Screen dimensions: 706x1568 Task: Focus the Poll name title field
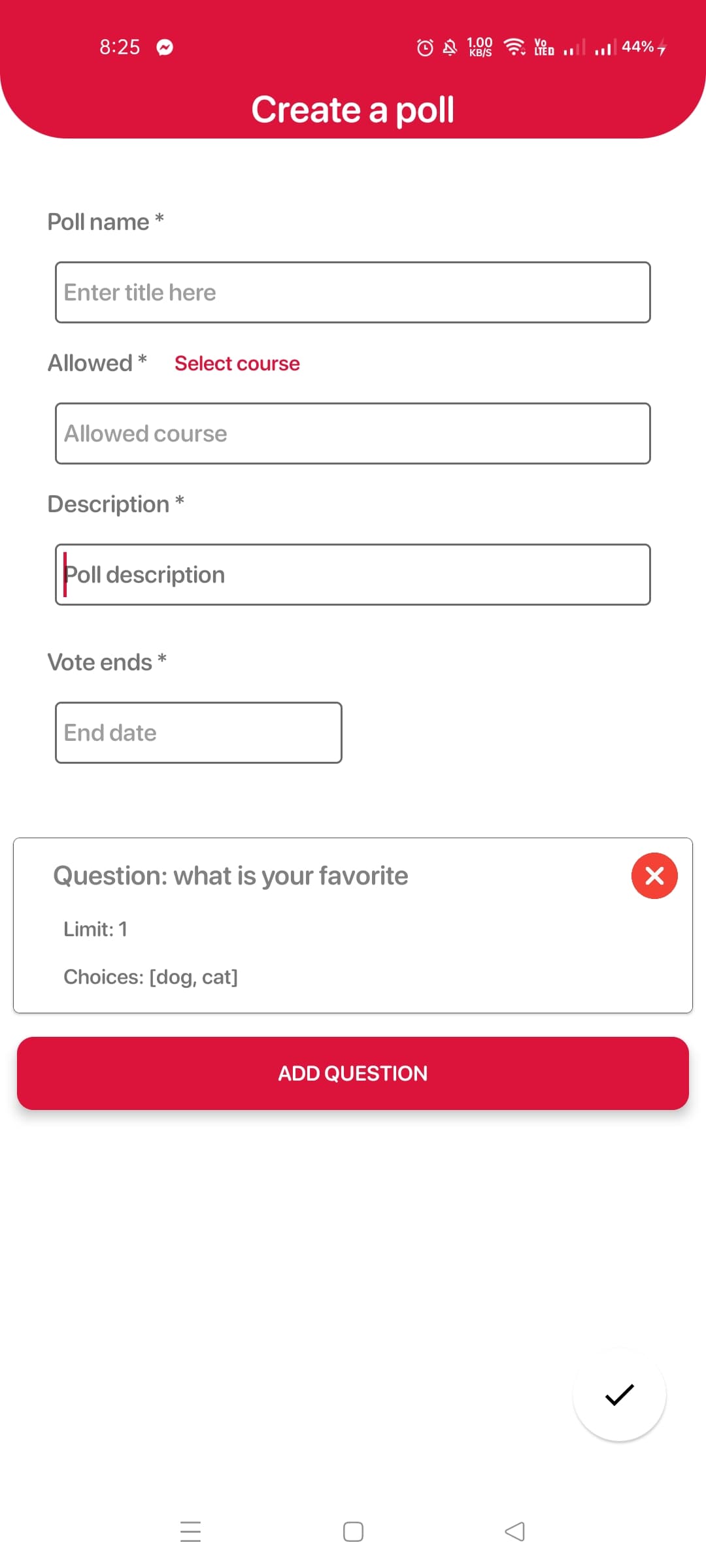tap(353, 292)
